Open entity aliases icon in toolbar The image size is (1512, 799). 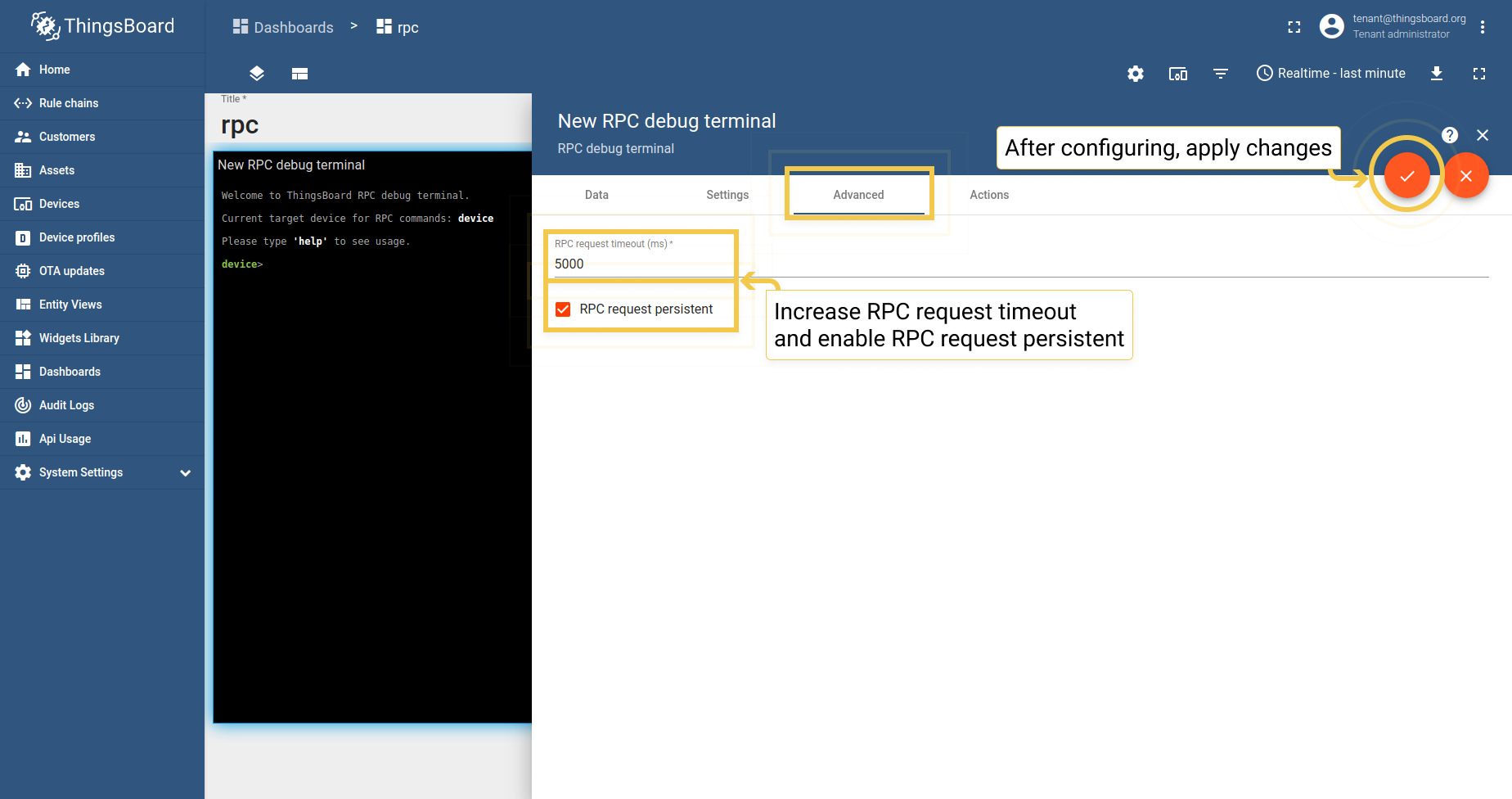pos(1177,74)
